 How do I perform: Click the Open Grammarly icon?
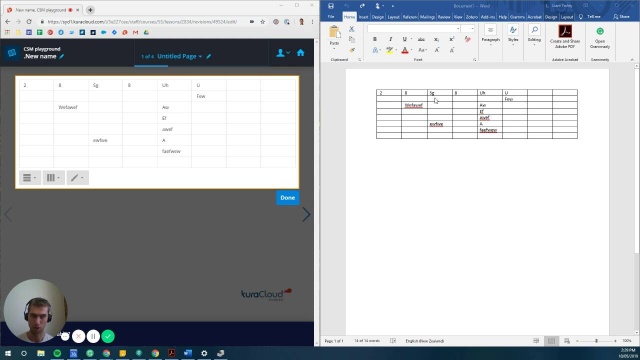point(600,37)
